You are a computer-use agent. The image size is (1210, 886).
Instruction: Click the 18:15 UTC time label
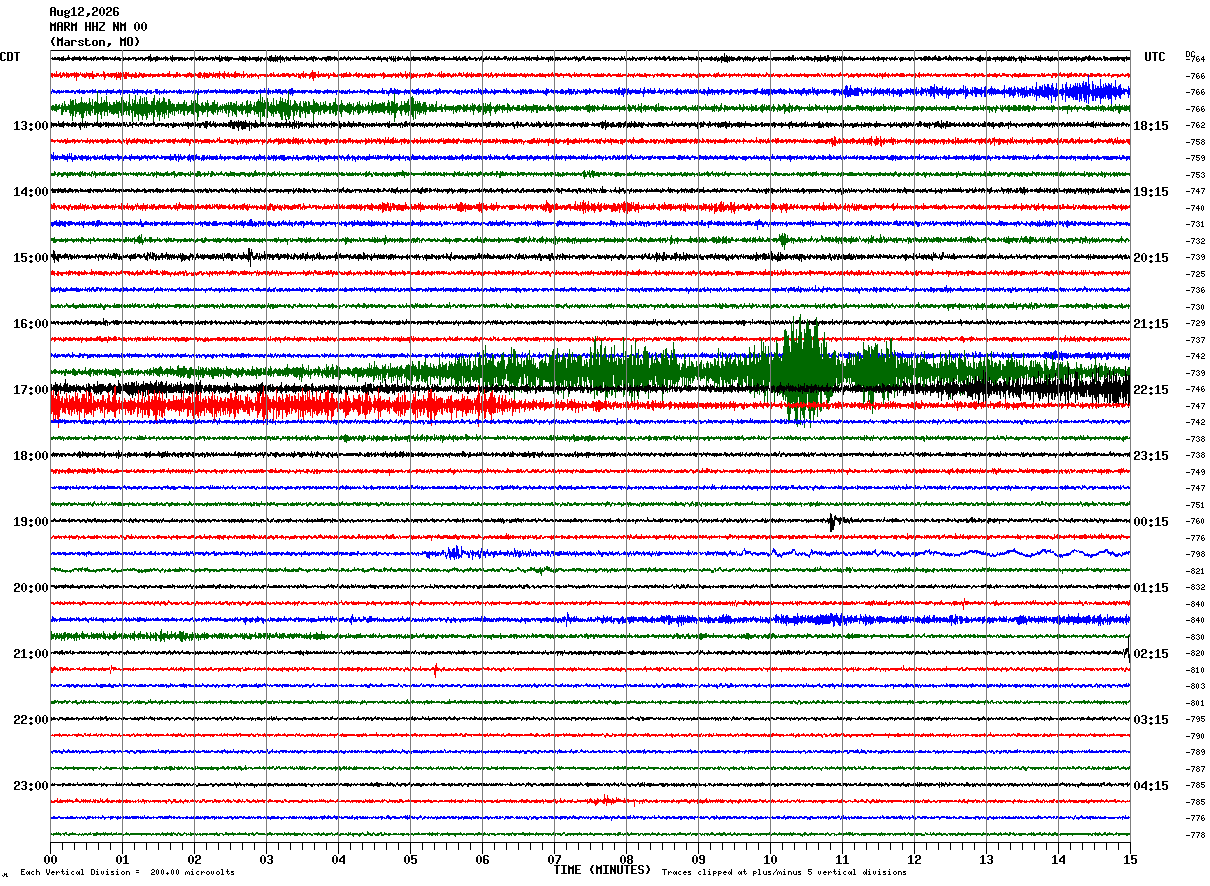(1151, 126)
